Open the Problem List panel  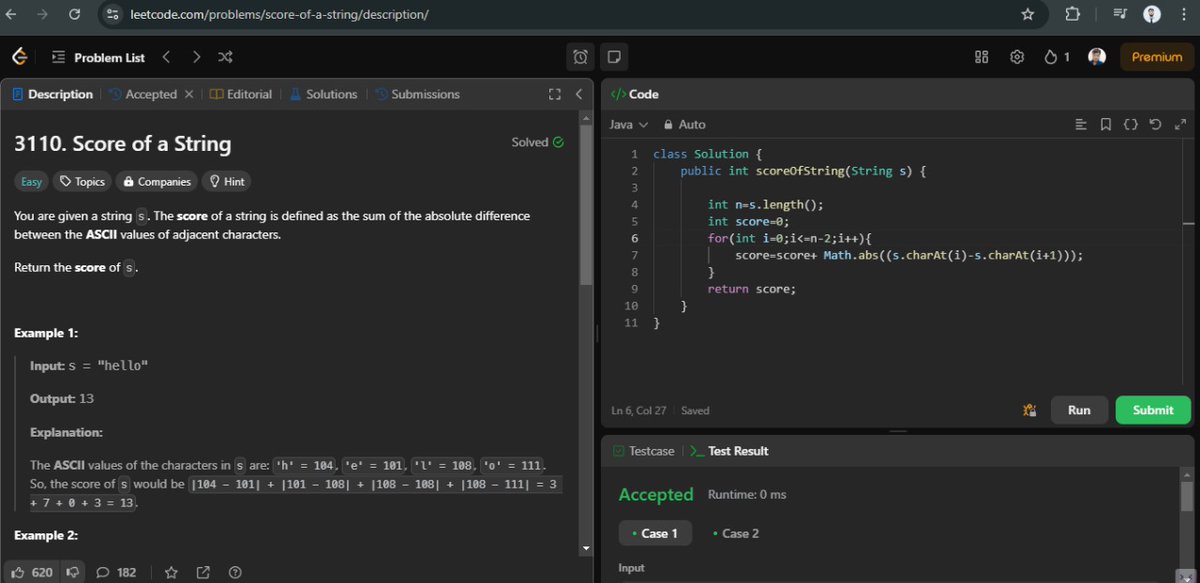click(x=99, y=57)
